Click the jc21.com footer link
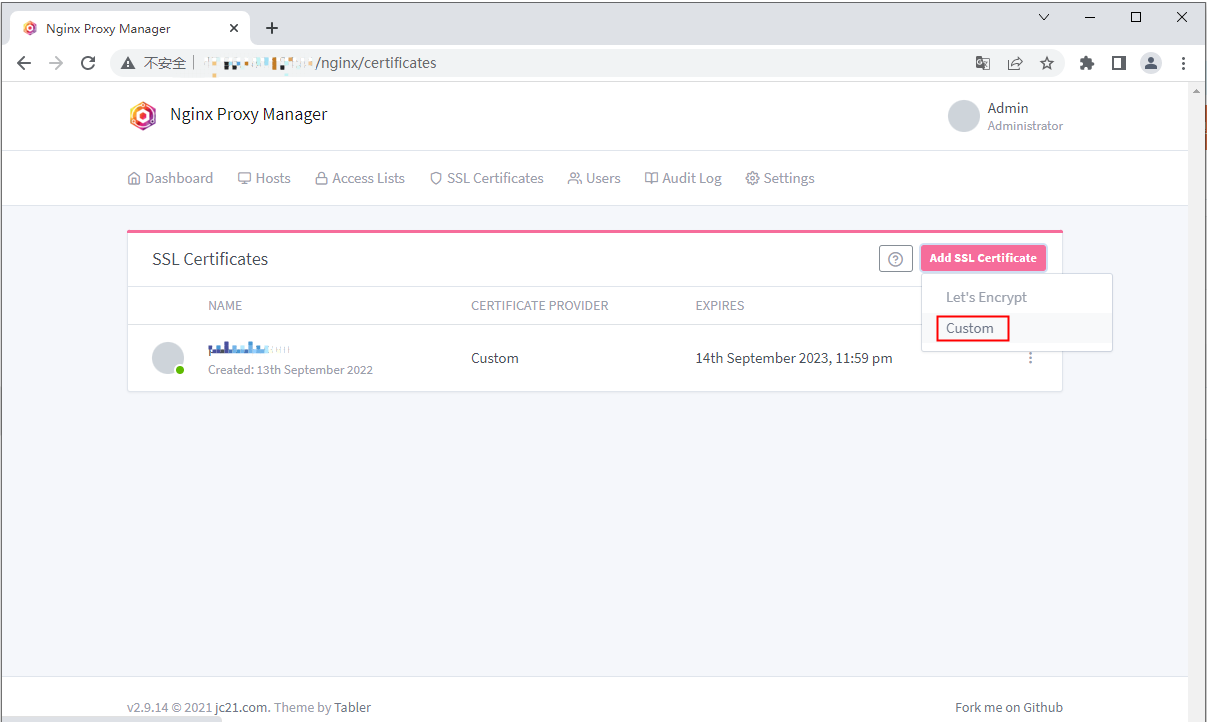The height and width of the screenshot is (722, 1207). (241, 707)
